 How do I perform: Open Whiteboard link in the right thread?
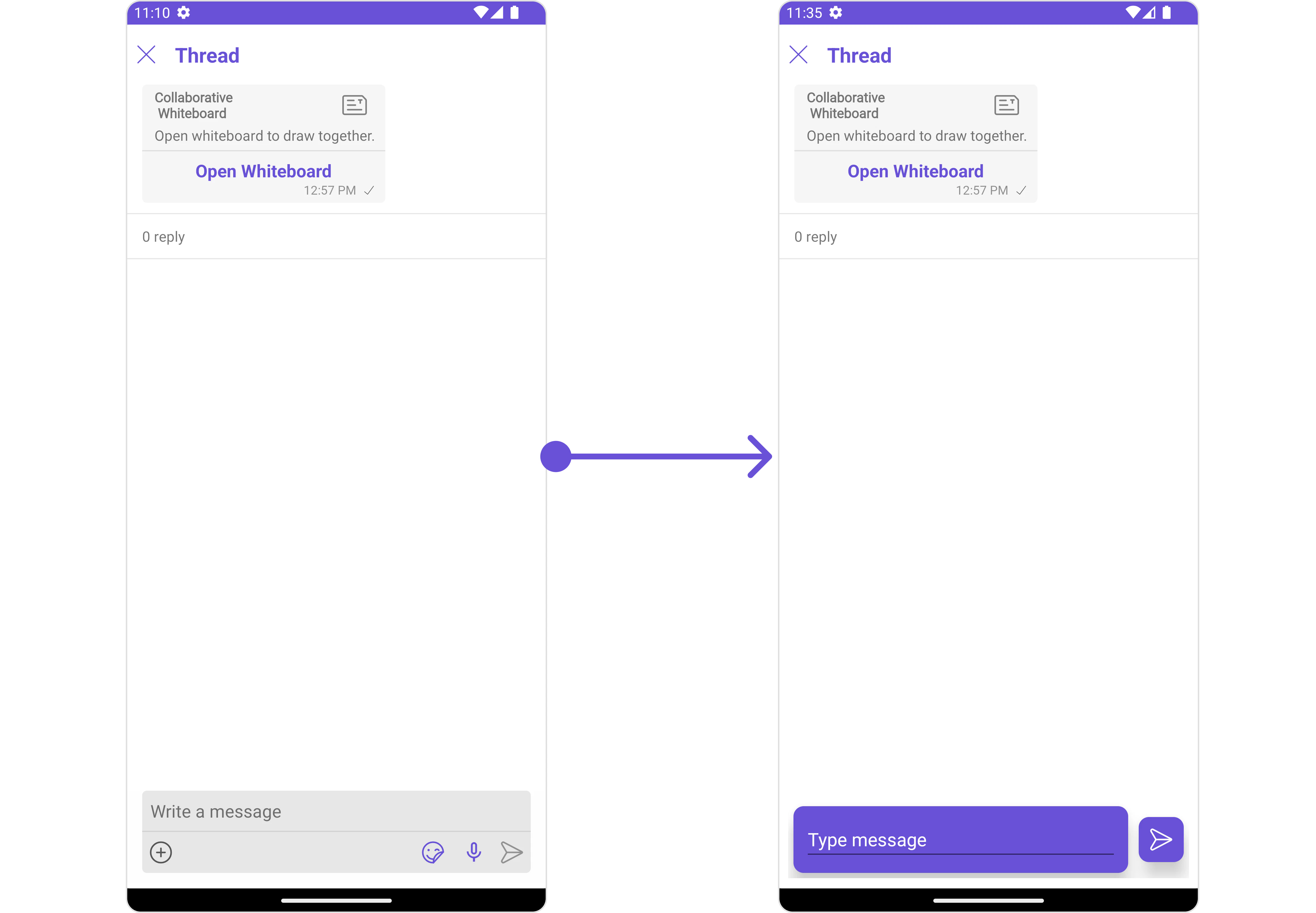(x=915, y=171)
